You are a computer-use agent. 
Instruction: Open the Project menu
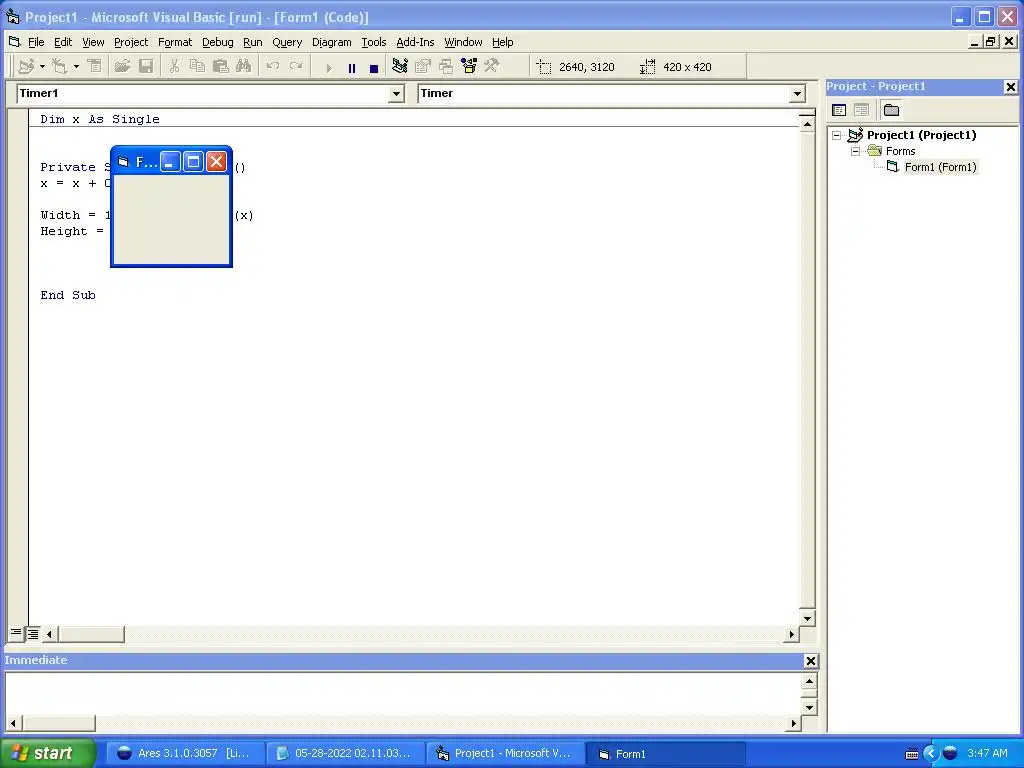[x=131, y=42]
